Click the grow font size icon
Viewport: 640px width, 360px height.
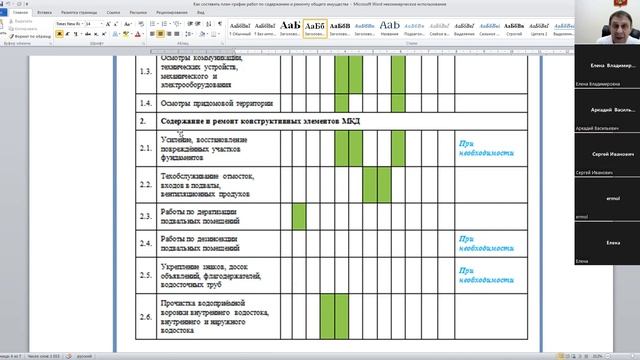(x=108, y=24)
